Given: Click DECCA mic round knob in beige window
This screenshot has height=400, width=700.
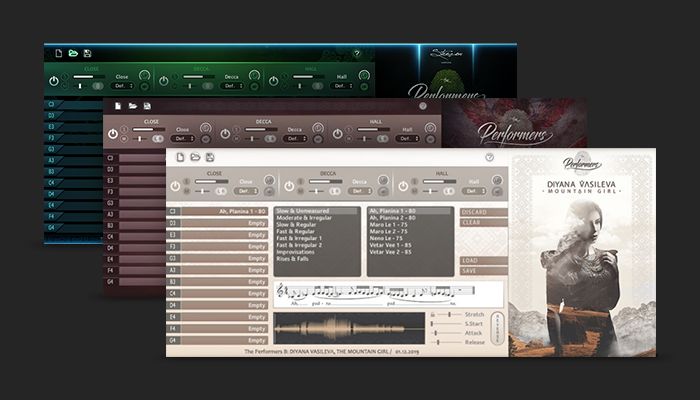Looking at the screenshot, I should click(383, 180).
